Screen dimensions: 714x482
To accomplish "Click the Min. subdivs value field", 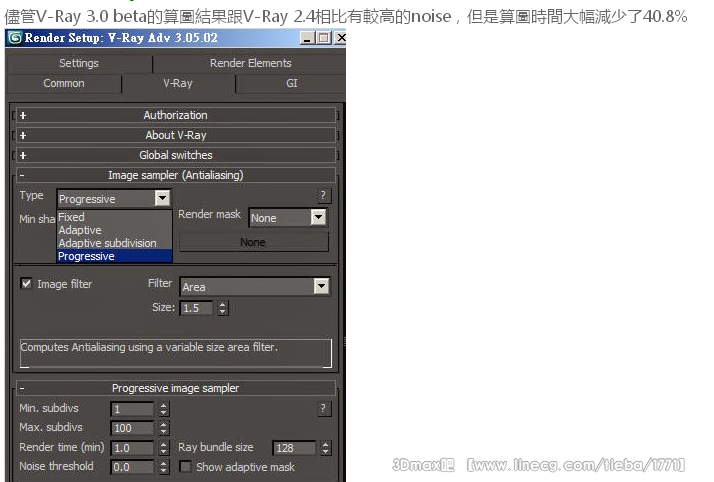I will pos(133,409).
